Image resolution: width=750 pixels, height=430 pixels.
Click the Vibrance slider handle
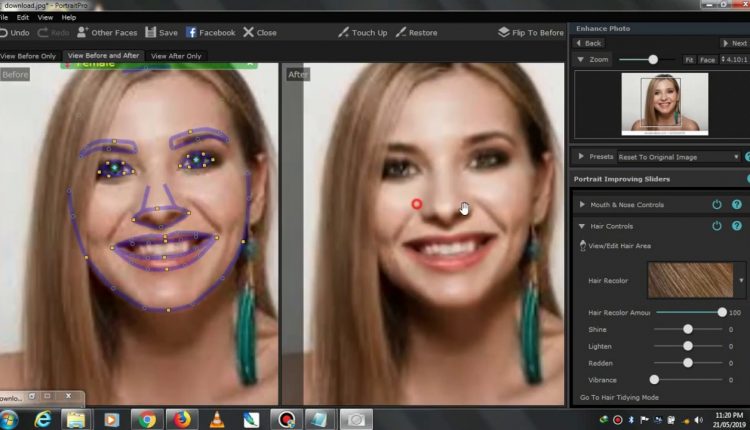pos(654,380)
